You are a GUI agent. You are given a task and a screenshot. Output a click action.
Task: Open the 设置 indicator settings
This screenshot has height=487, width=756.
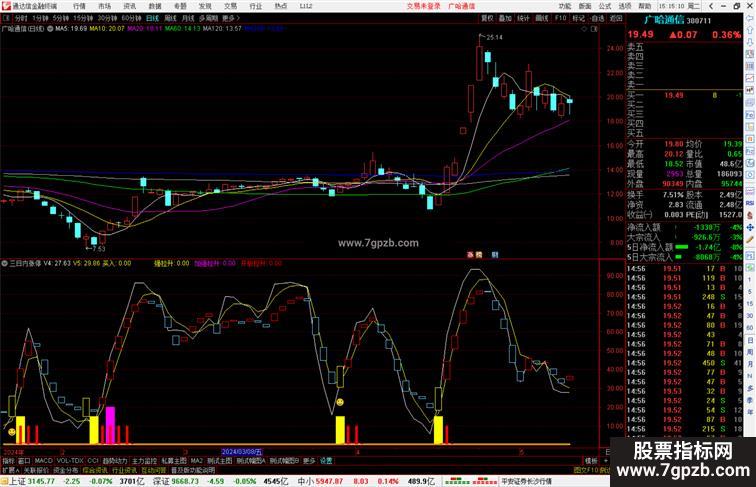click(326, 461)
